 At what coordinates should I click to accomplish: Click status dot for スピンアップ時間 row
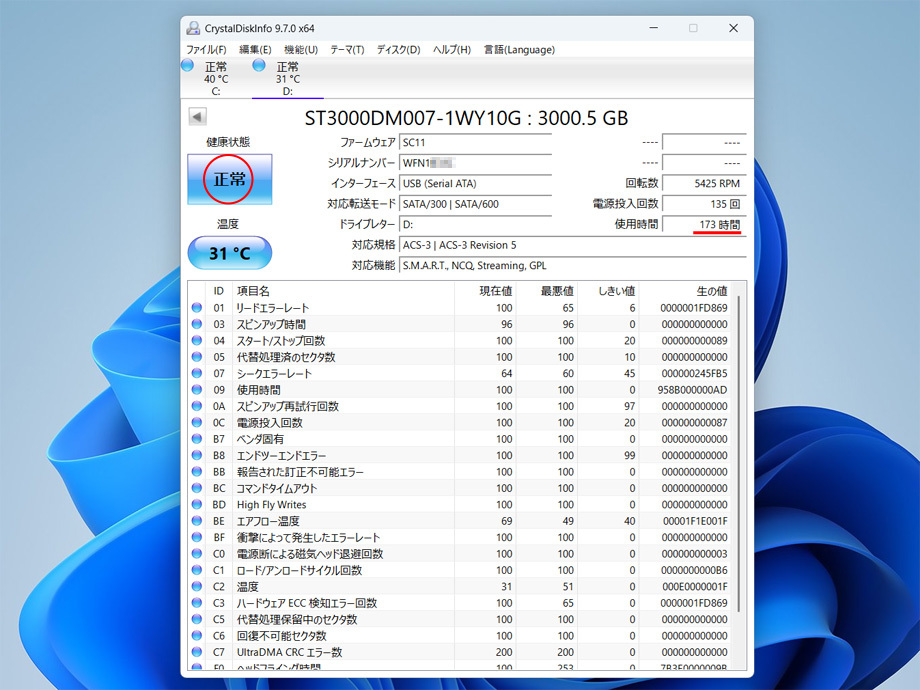point(197,324)
